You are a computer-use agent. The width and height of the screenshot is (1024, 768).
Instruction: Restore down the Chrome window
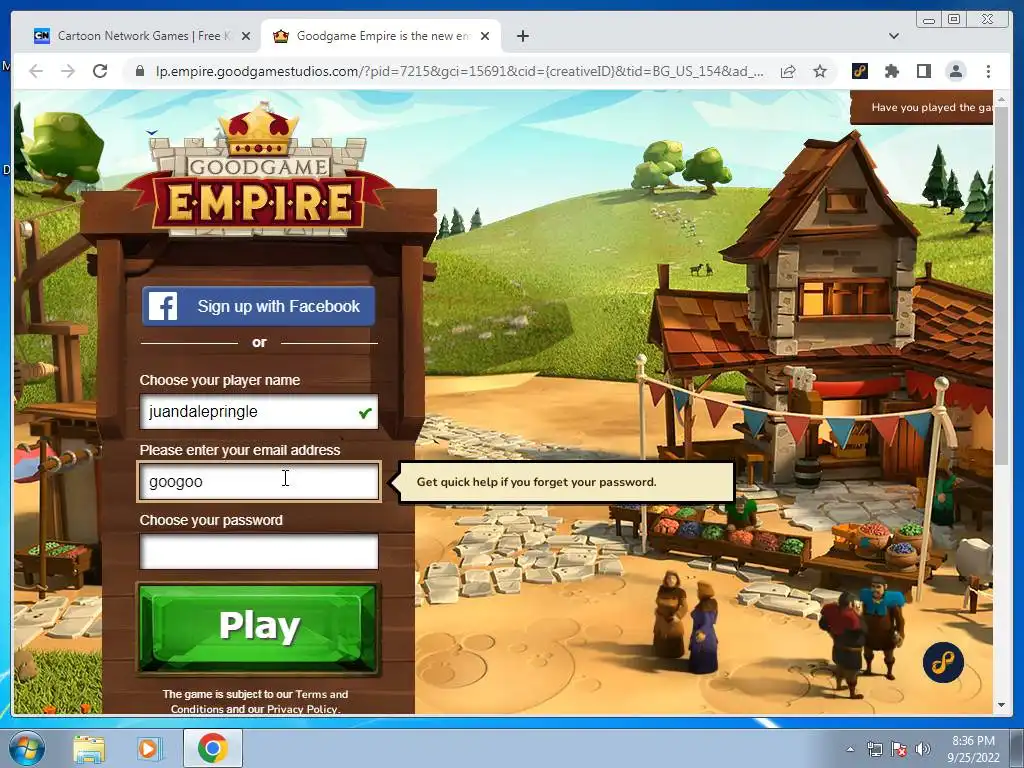click(954, 20)
